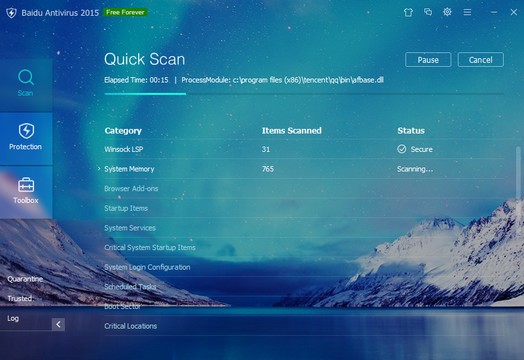Image resolution: width=524 pixels, height=360 pixels.
Task: Open the Log entry
Action: tap(13, 318)
